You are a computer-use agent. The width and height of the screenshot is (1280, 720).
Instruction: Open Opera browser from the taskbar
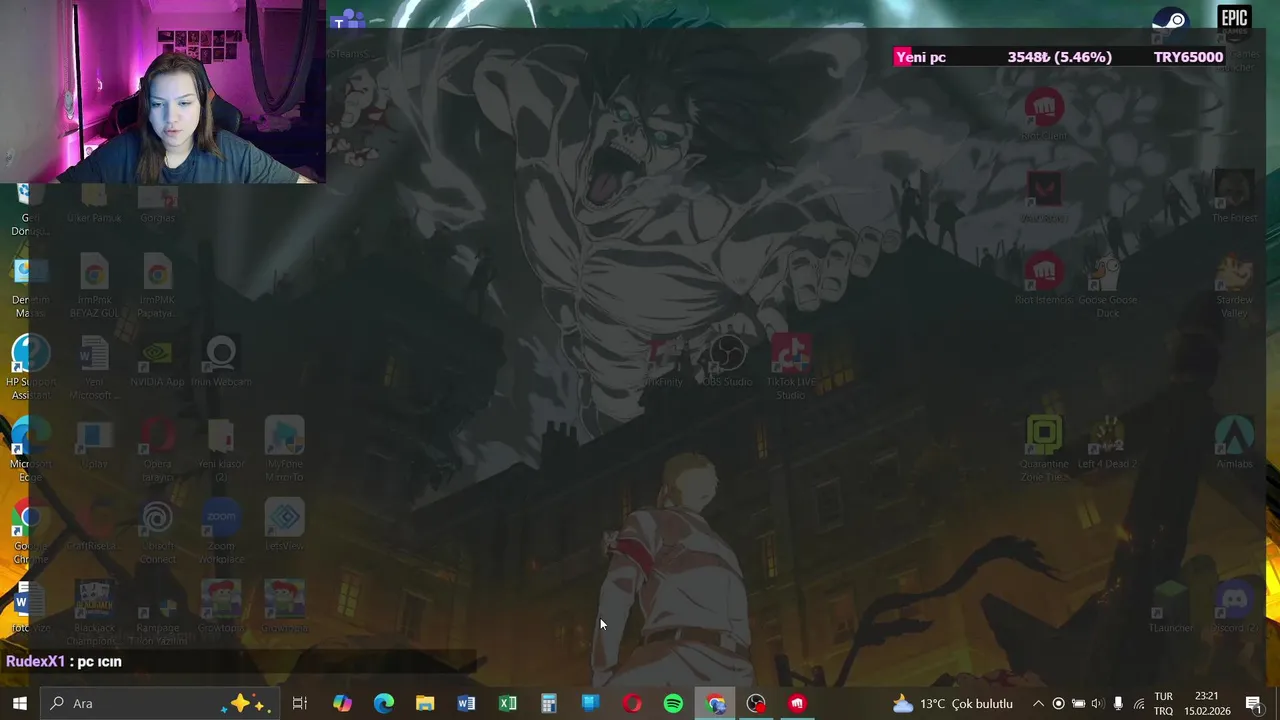click(632, 703)
